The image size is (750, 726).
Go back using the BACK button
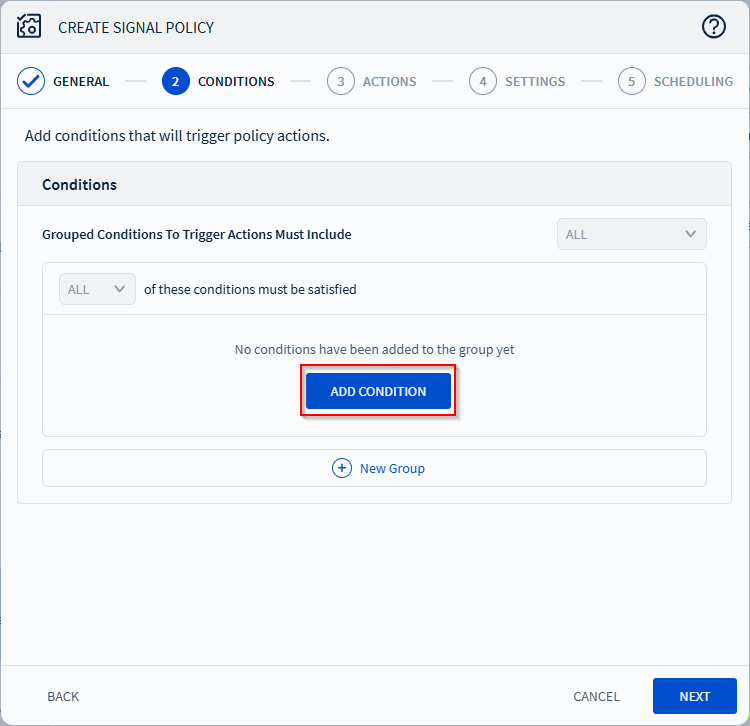pyautogui.click(x=63, y=696)
